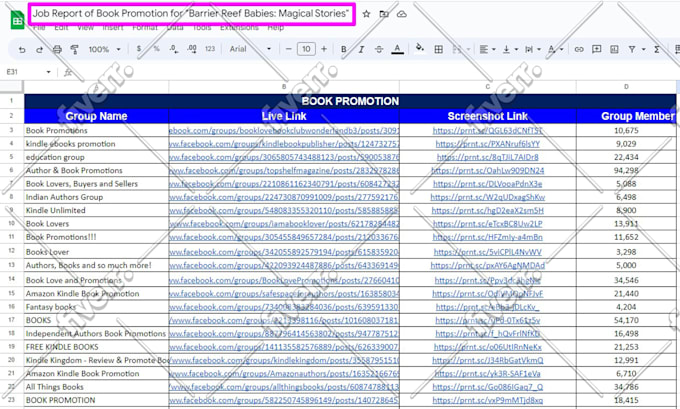Screen dimensions: 680x409
Task: Toggle bold formatting
Action: click(x=343, y=49)
